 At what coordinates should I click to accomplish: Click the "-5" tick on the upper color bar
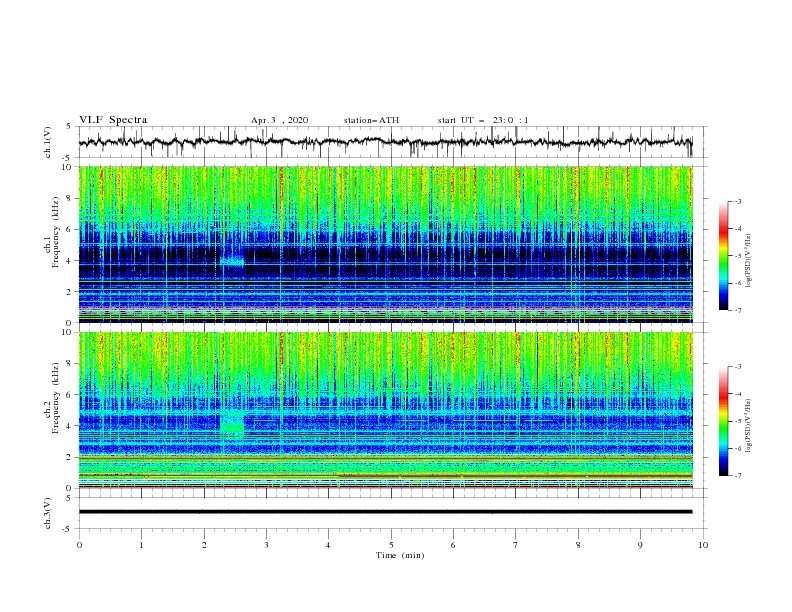click(x=737, y=256)
